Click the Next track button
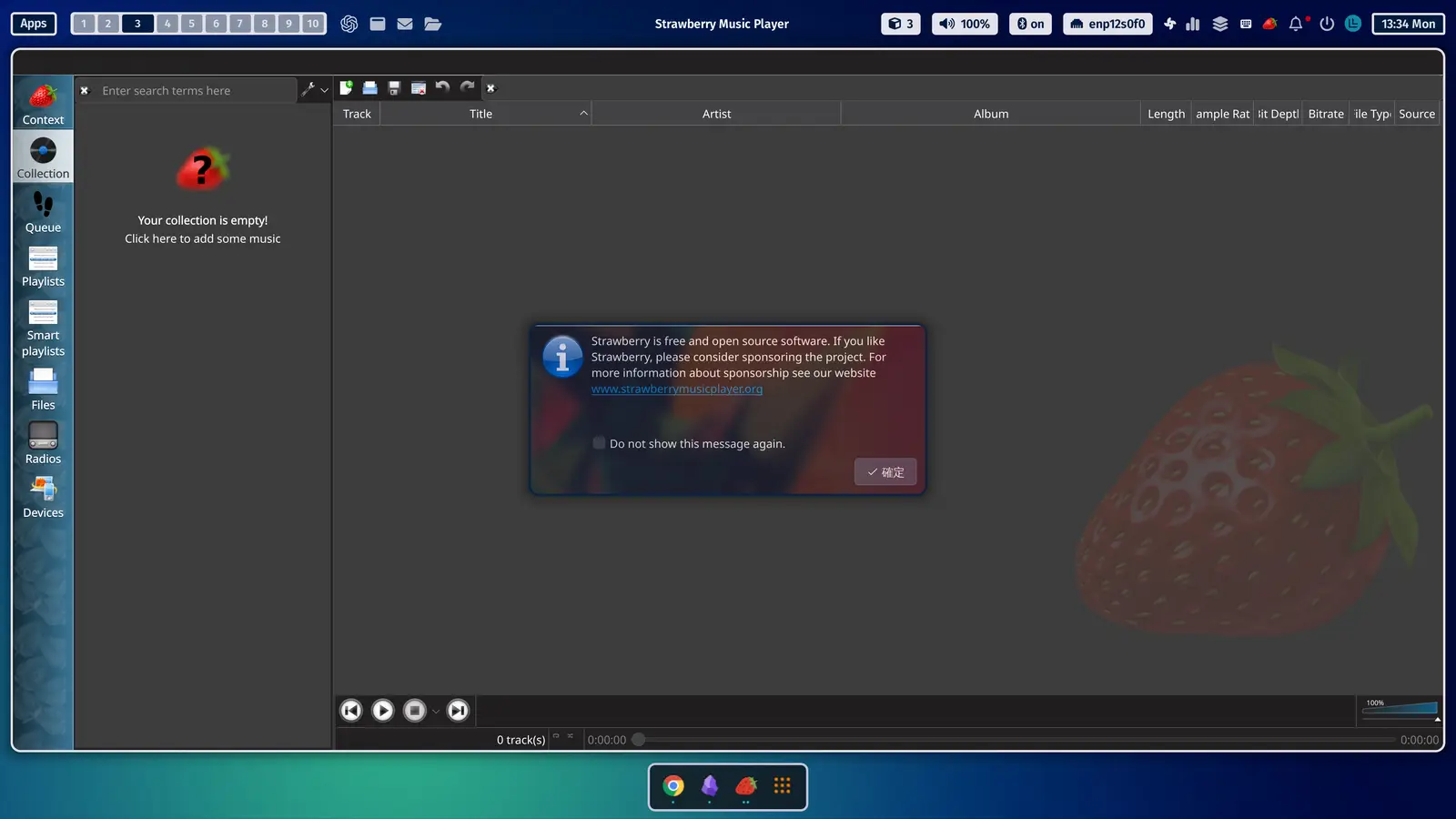Viewport: 1456px width, 819px height. (459, 711)
